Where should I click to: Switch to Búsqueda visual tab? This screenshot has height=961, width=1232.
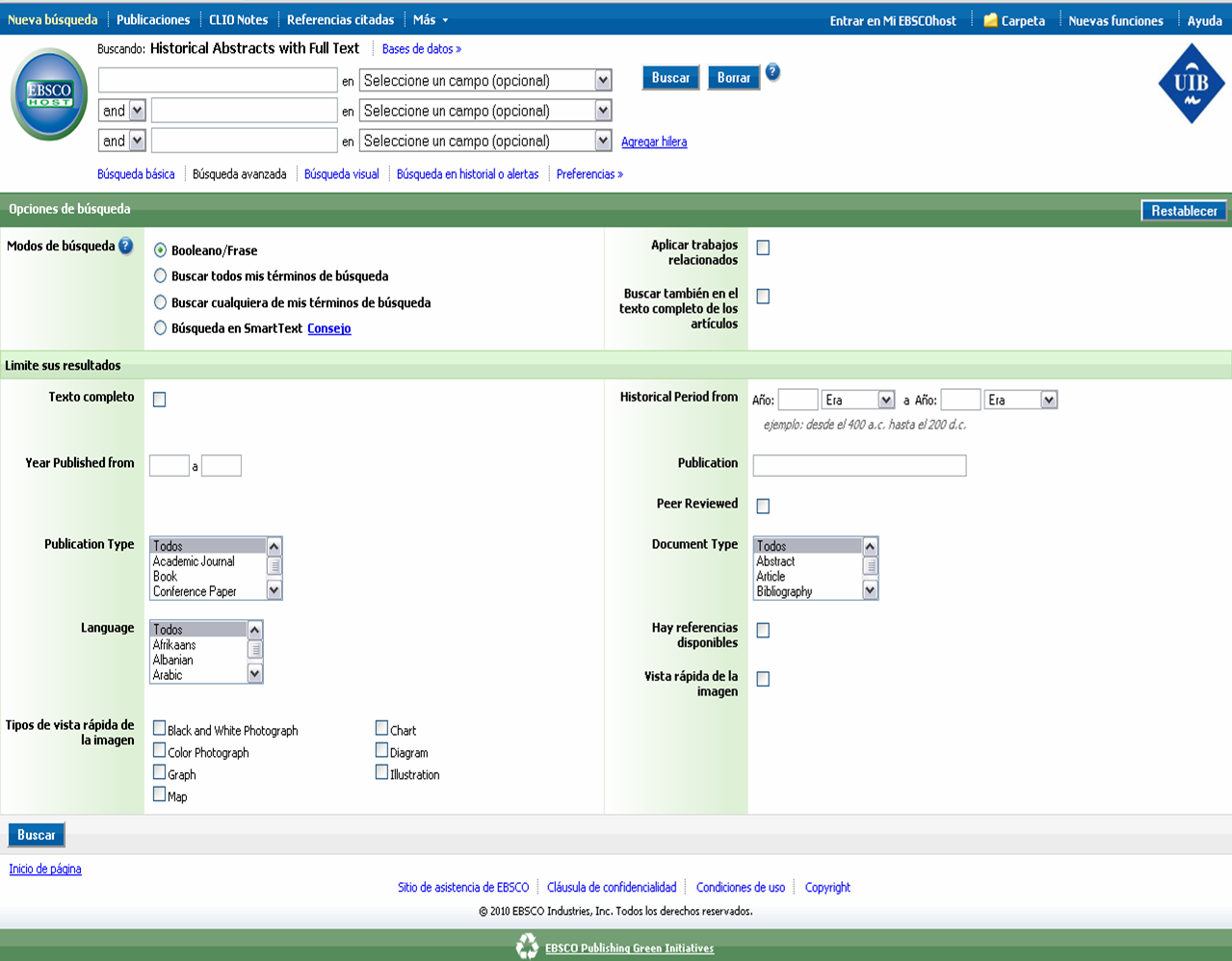point(342,174)
